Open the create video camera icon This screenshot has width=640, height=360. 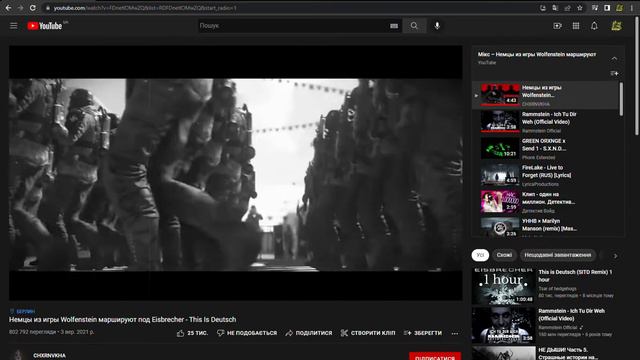[557, 26]
